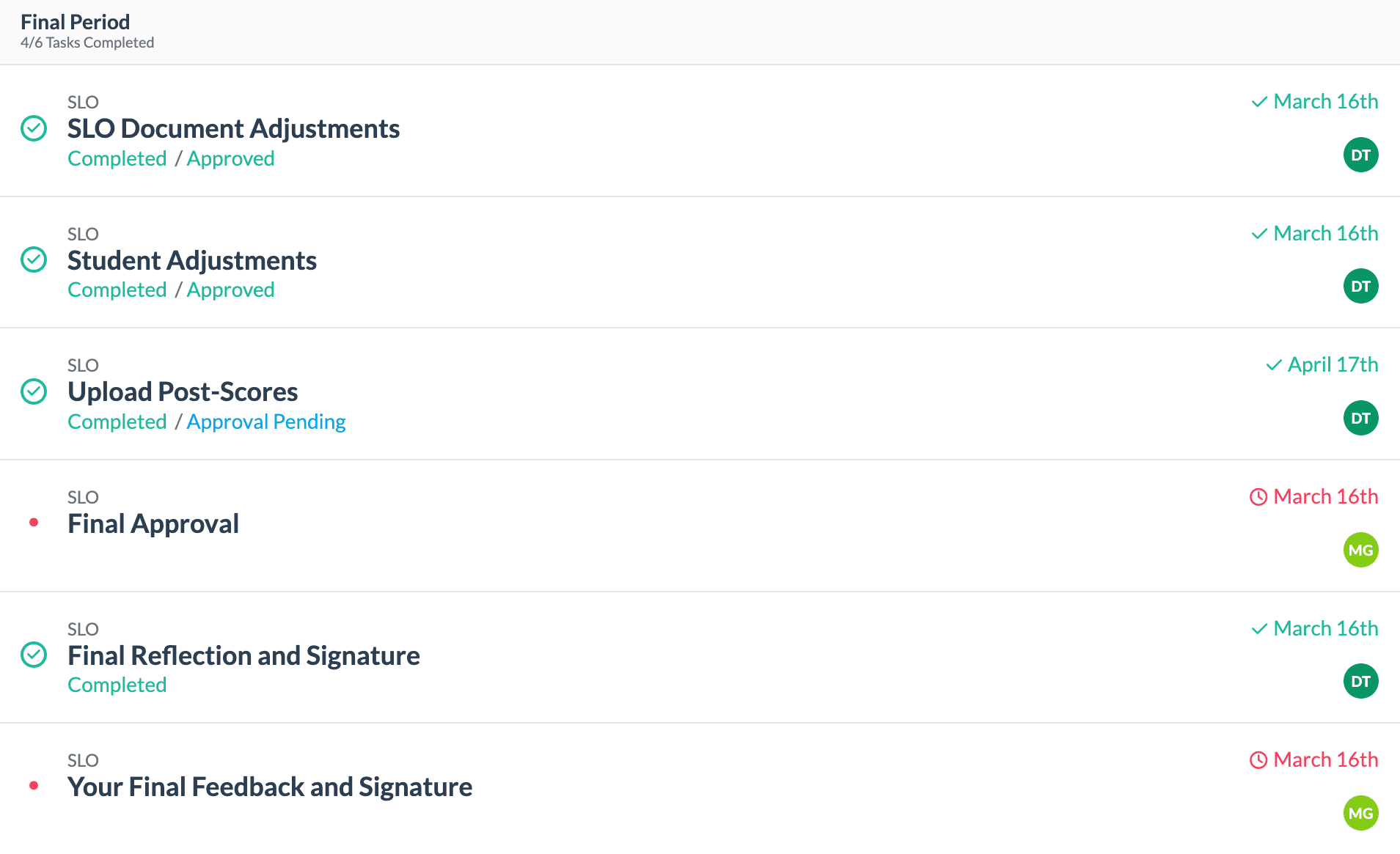The width and height of the screenshot is (1400, 854).
Task: Click the MG avatar on Your Final Feedback row
Action: pyautogui.click(x=1360, y=813)
